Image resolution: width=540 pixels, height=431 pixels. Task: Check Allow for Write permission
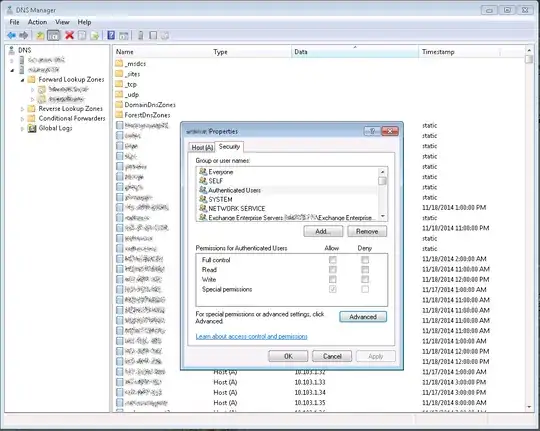[x=333, y=279]
